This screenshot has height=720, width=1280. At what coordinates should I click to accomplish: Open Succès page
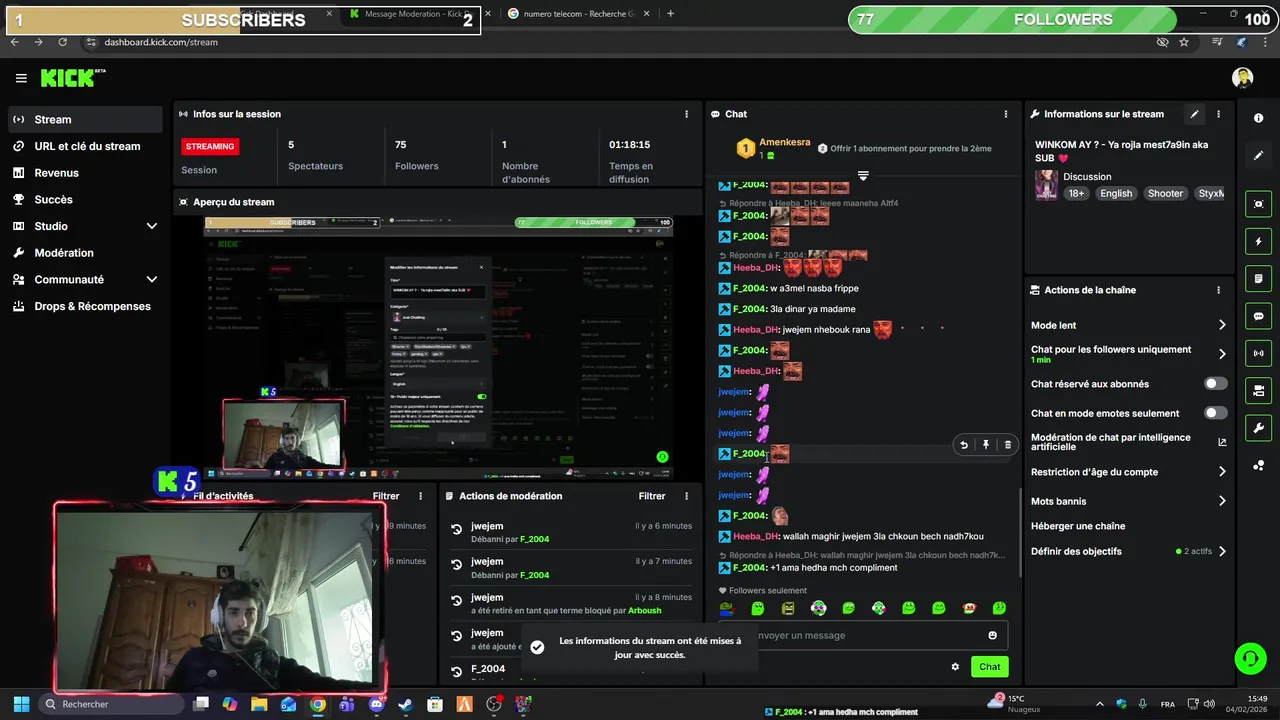tap(85, 199)
